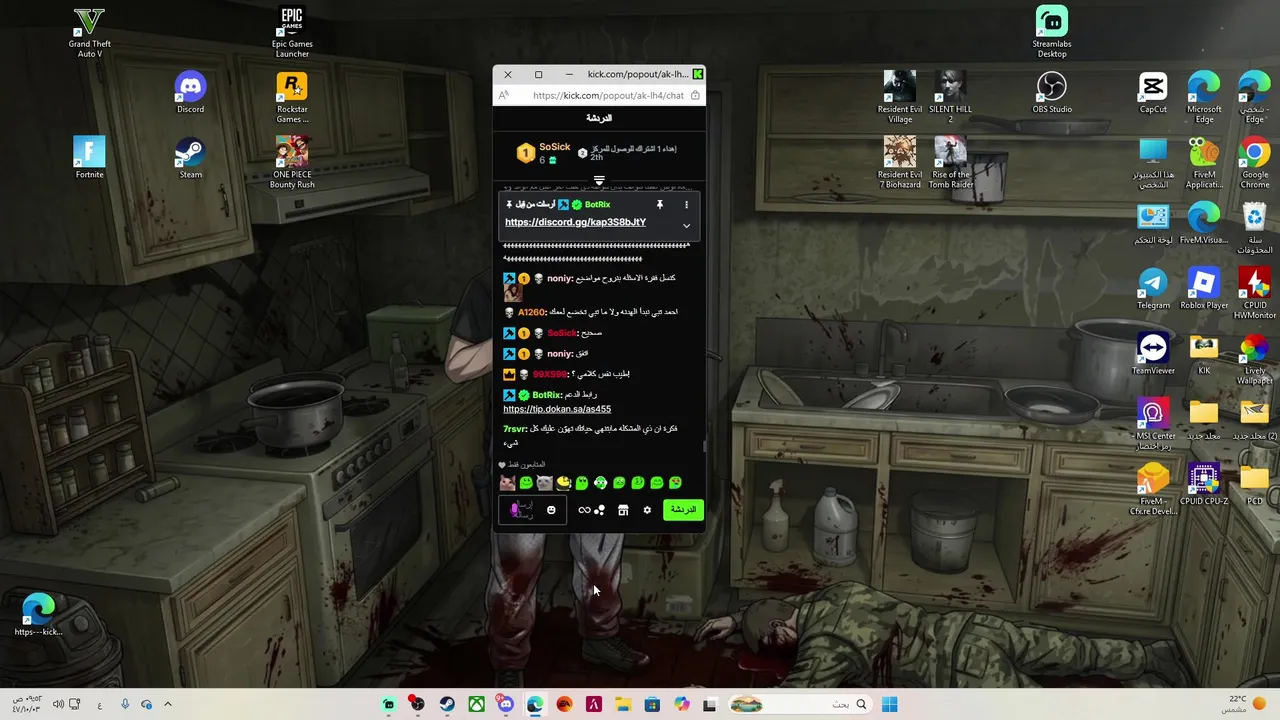Show hidden system tray icons chevron
Viewport: 1280px width, 720px height.
[167, 704]
